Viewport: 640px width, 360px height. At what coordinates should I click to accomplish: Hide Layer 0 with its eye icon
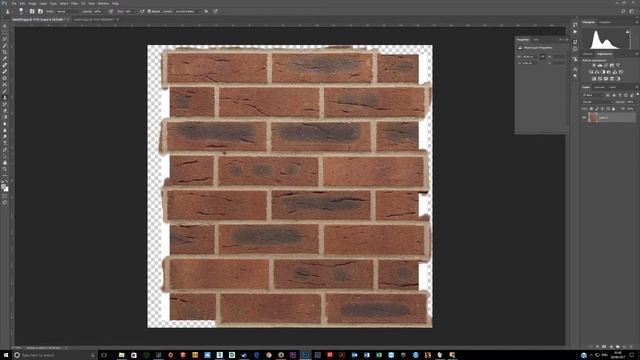[x=584, y=118]
